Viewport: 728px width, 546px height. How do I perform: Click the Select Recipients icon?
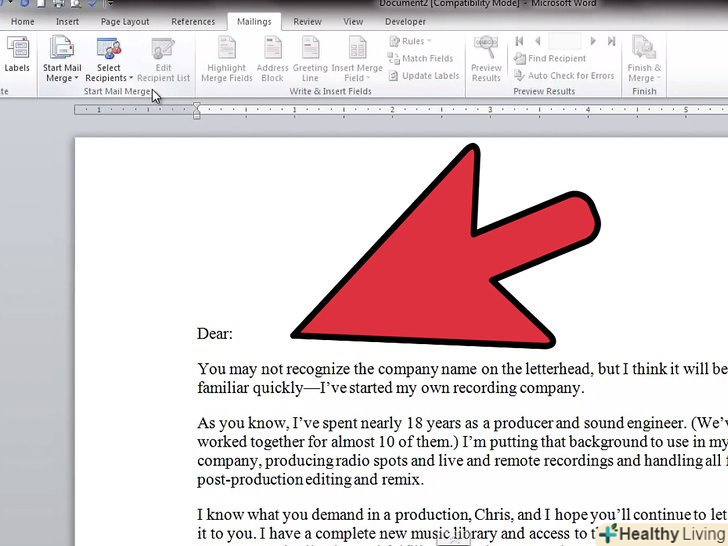(109, 48)
